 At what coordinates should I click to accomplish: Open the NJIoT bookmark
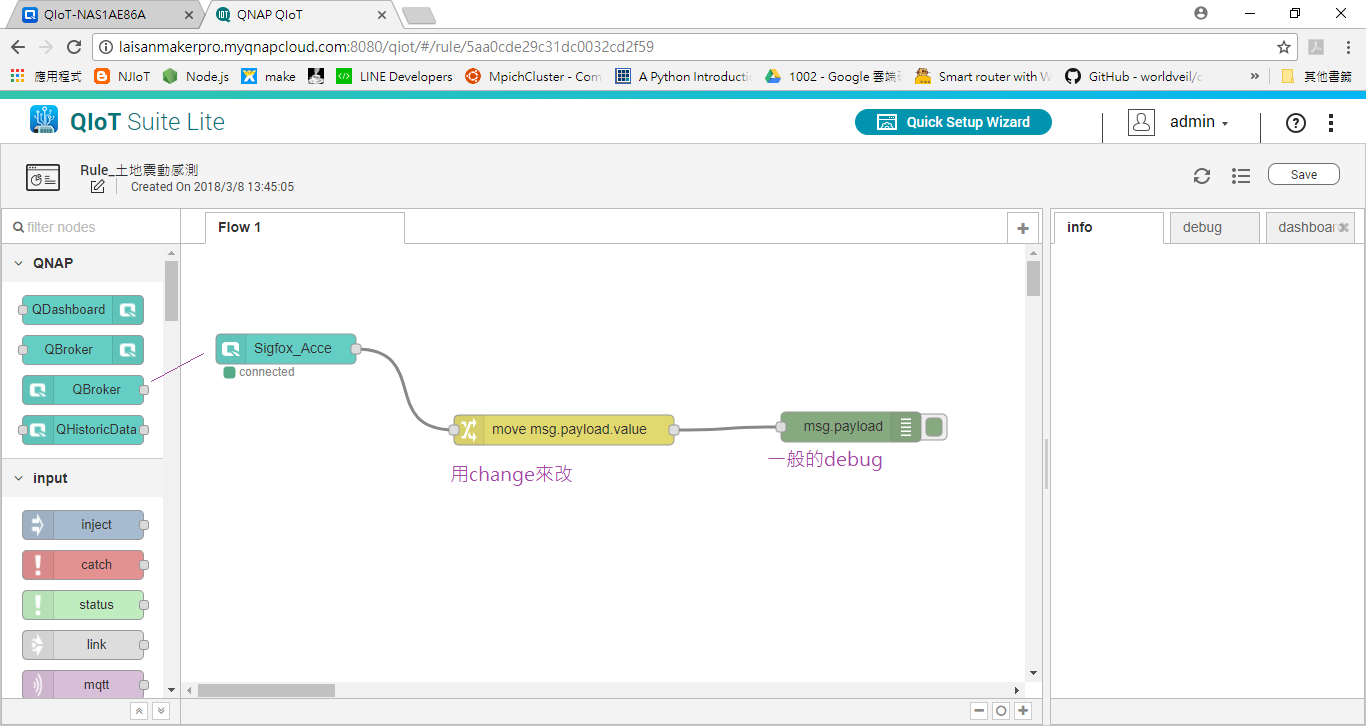122,76
